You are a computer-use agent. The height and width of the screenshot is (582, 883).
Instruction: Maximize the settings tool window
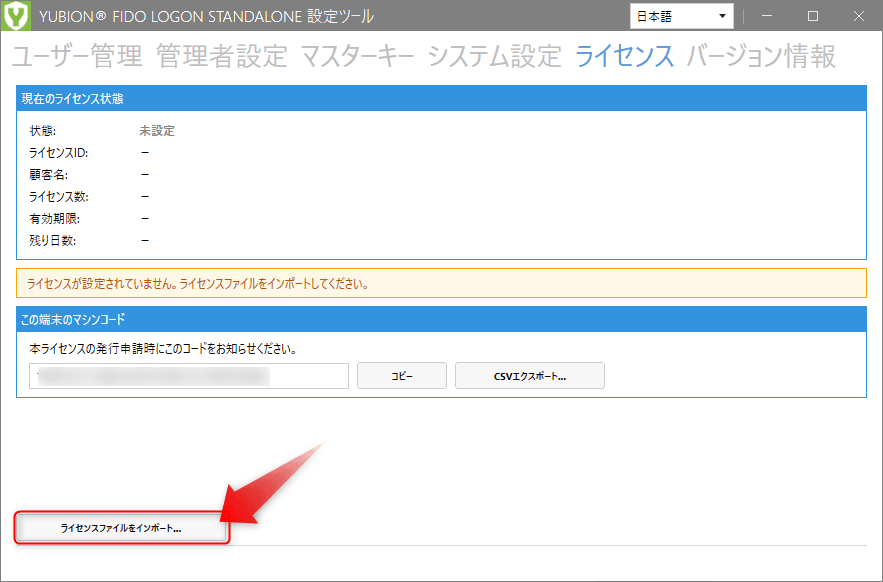click(x=813, y=16)
